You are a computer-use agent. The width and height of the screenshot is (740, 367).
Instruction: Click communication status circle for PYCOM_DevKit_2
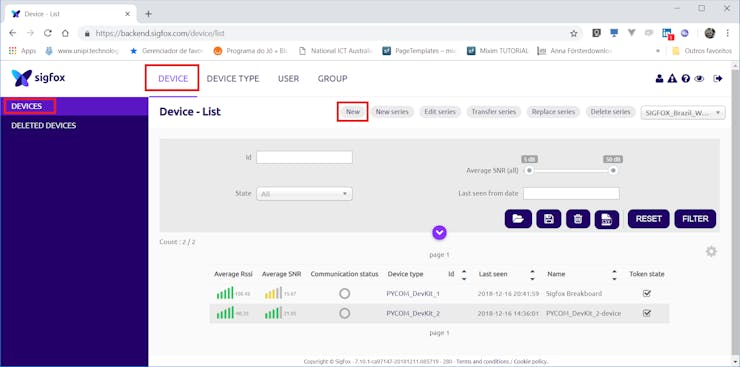pos(345,313)
